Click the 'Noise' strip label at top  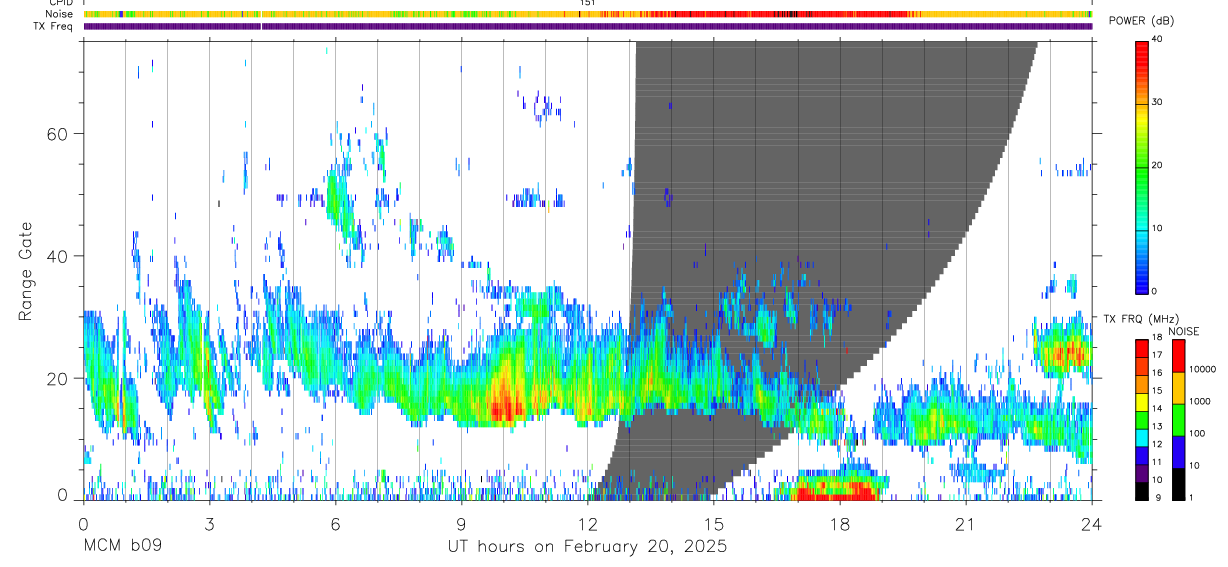(x=60, y=14)
